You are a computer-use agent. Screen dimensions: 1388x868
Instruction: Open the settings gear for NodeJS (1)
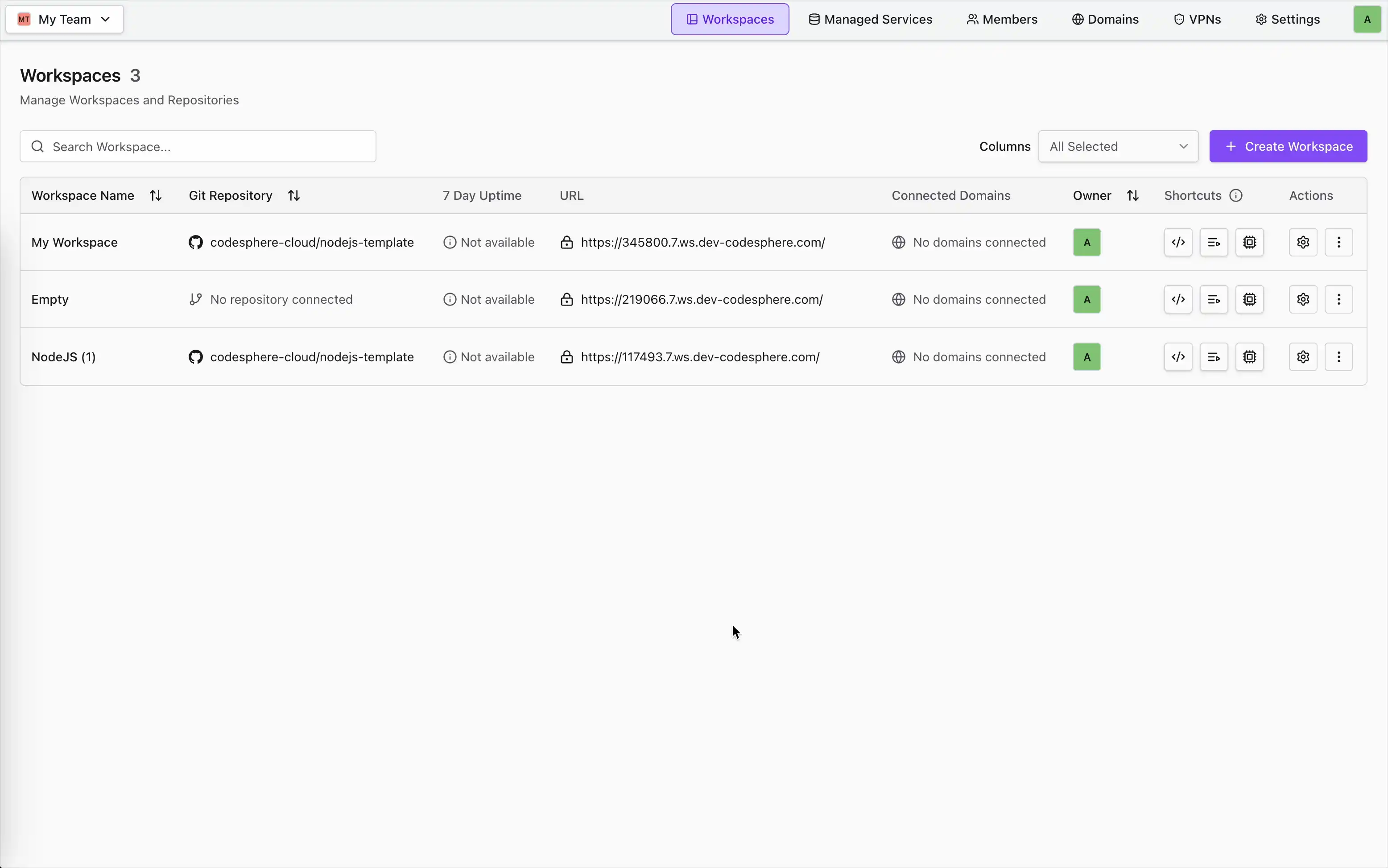pyautogui.click(x=1302, y=356)
